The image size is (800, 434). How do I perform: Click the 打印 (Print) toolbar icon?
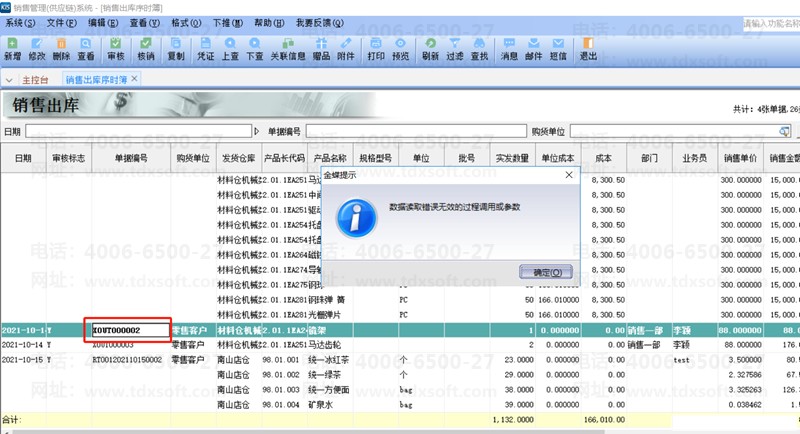pos(376,49)
